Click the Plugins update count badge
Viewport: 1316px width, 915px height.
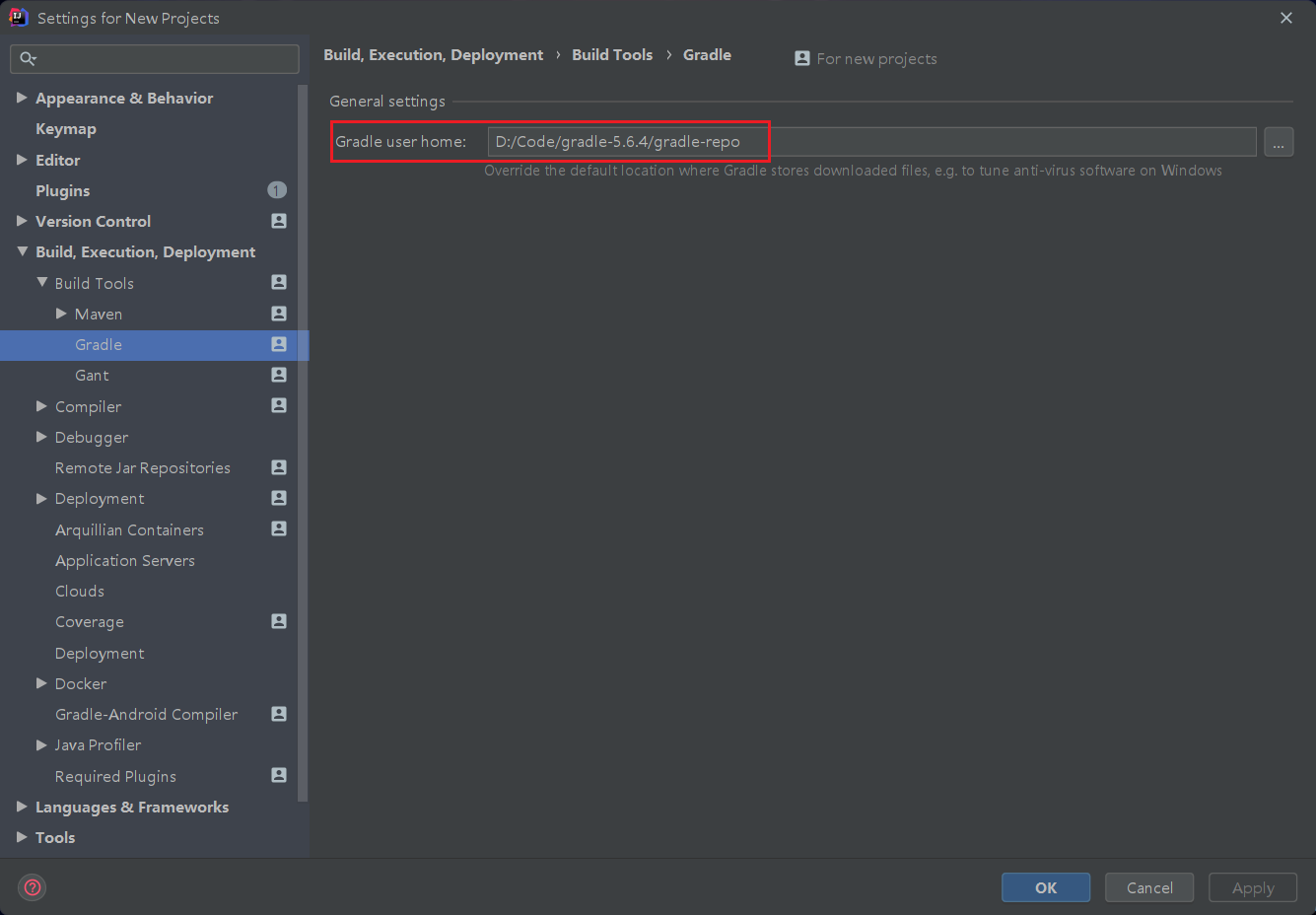277,189
